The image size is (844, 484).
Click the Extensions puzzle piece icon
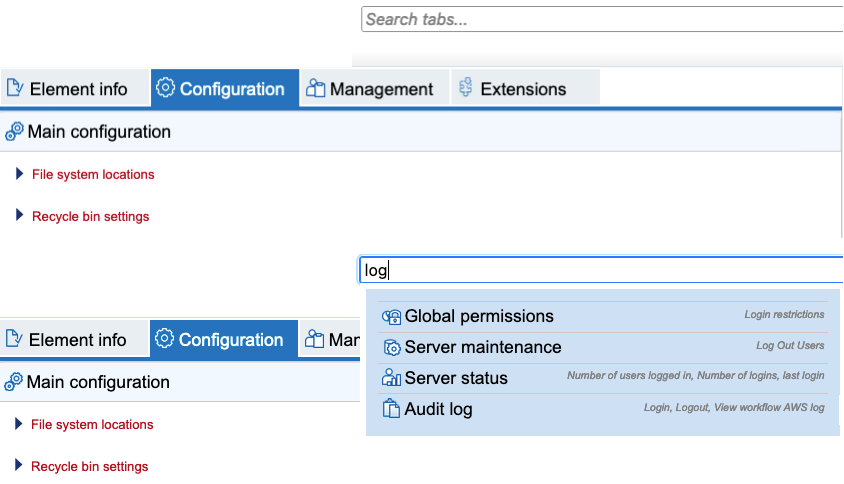pos(466,87)
